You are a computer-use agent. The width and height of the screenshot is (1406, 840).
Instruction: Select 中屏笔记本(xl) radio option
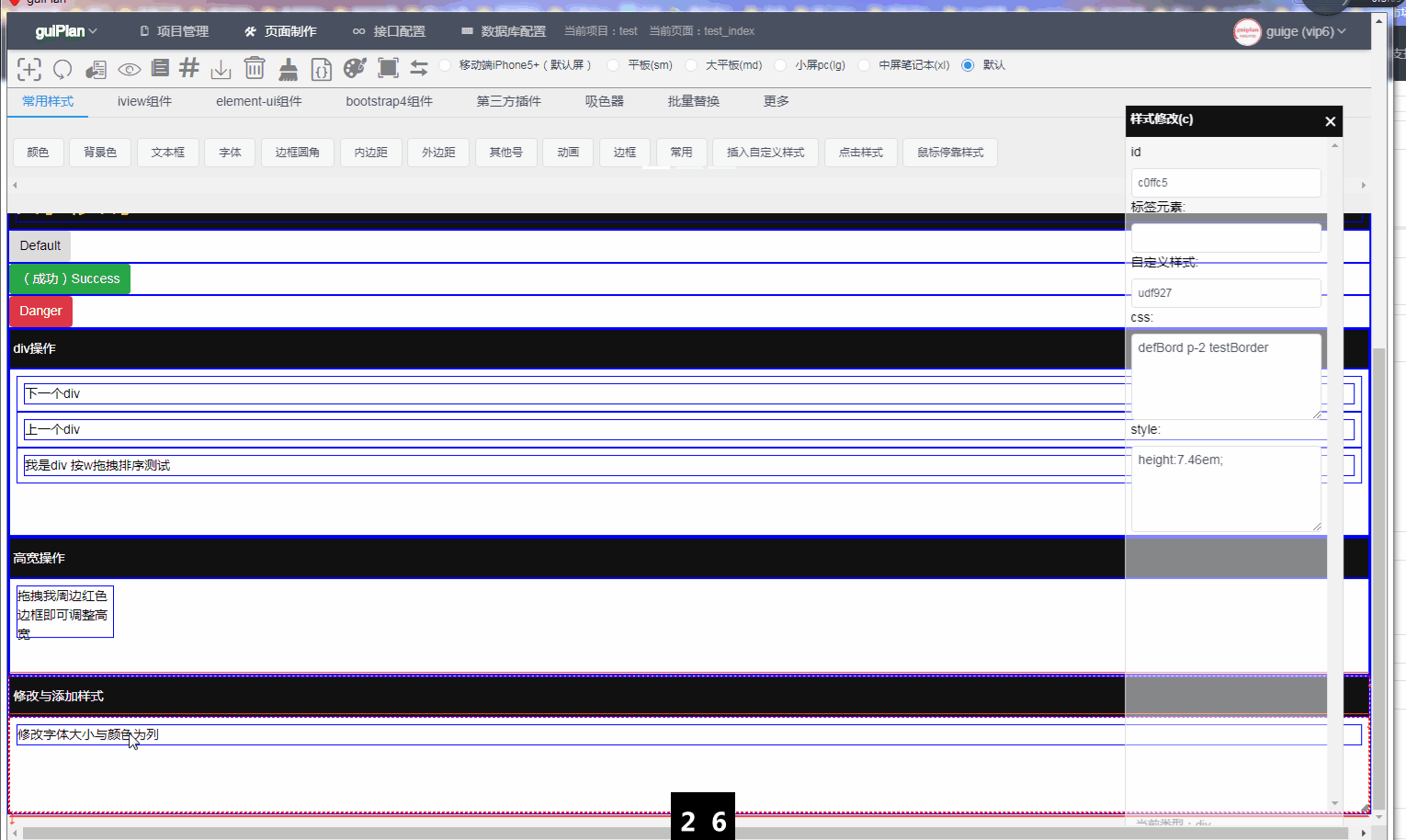[864, 65]
